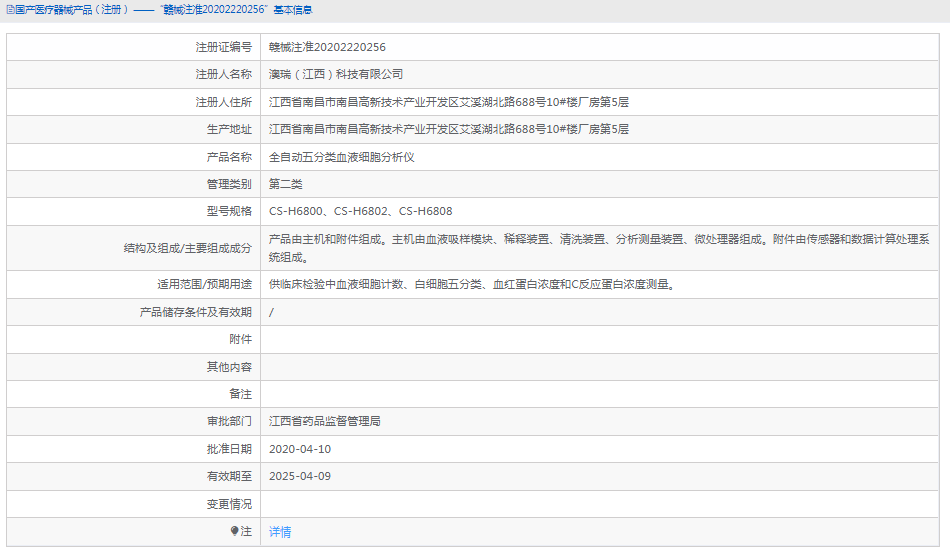
Task: Click the 变更情况 label
Action: point(229,504)
